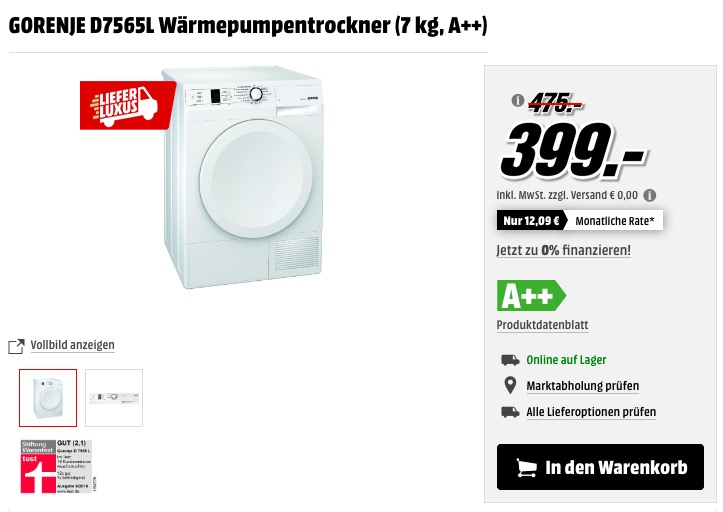Check Marktabholung prüfen availability
723x512 pixels.
tap(583, 386)
